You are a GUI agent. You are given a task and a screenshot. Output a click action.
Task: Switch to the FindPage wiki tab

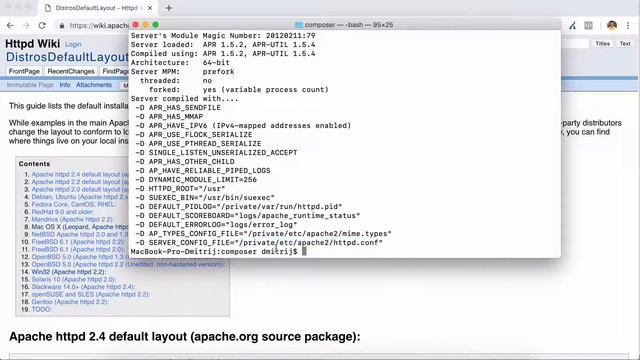[115, 71]
